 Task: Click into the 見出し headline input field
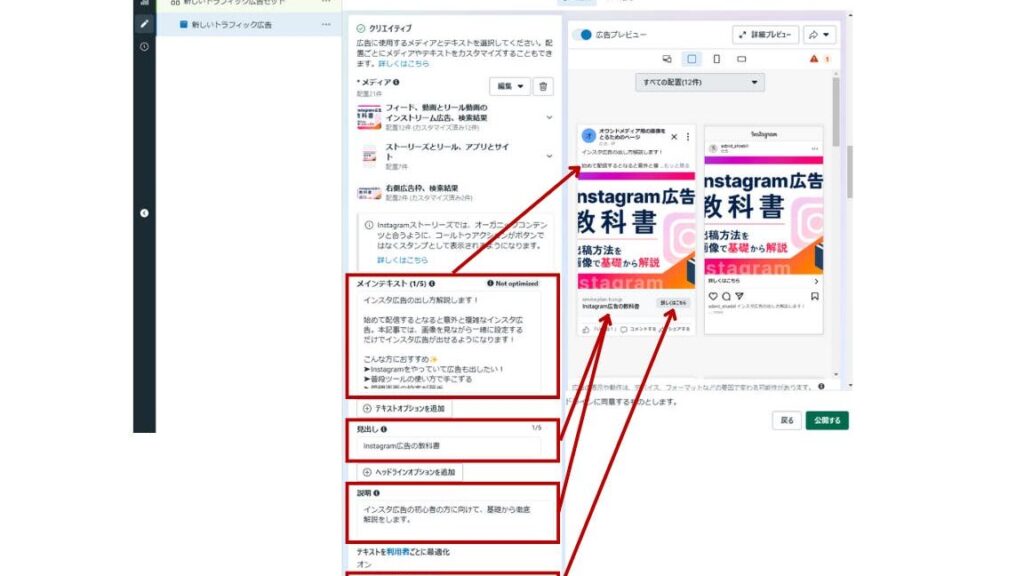450,446
